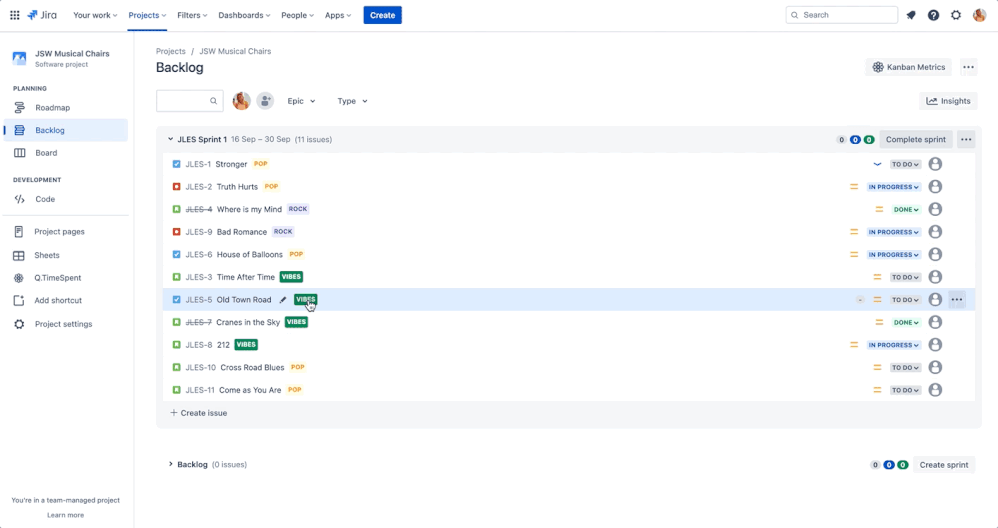Open the TO DO status dropdown for Stronger

905,164
